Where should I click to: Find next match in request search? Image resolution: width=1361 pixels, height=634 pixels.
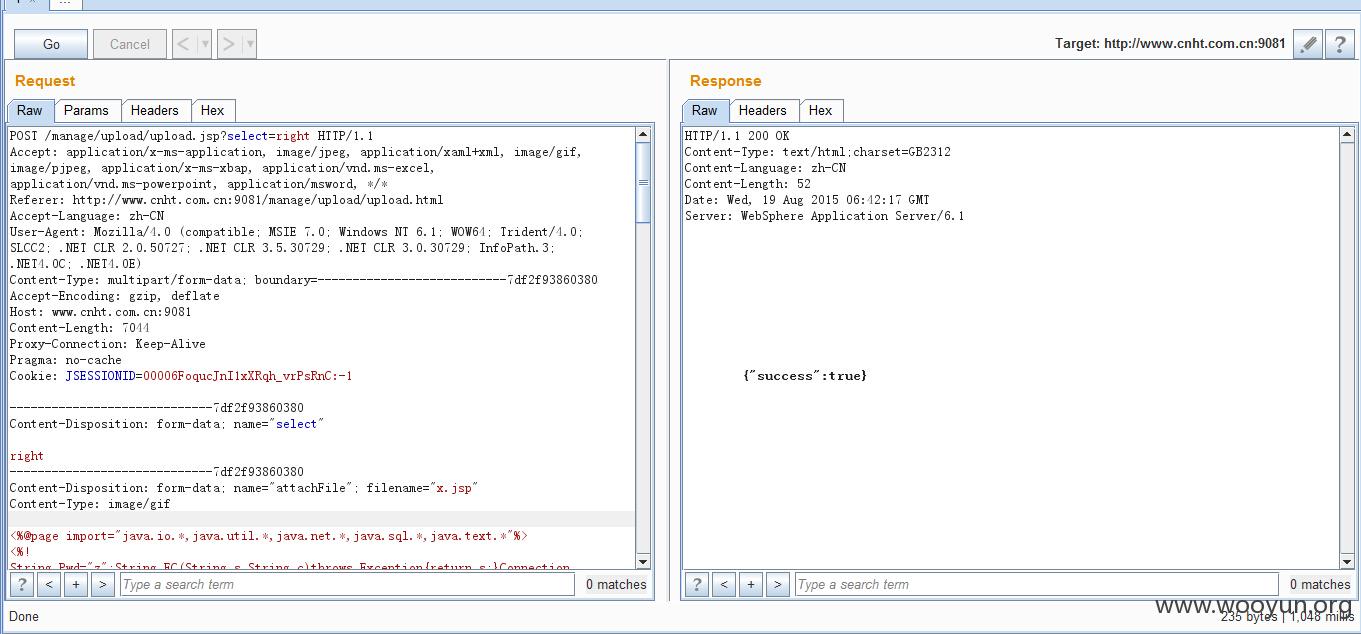(103, 584)
